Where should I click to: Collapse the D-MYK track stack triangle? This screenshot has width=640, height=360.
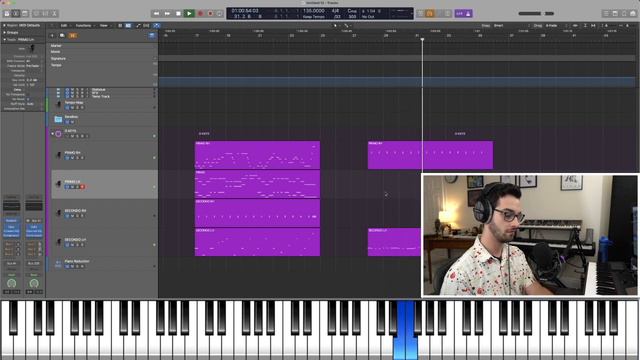(x=52, y=134)
